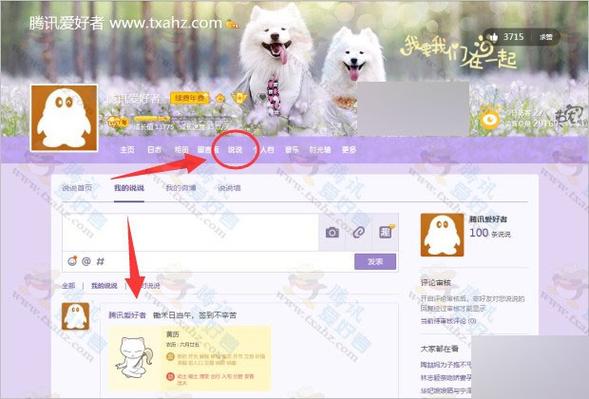The image size is (589, 399).
Task: Click the thumbs-up like icon near 3715
Action: click(493, 37)
